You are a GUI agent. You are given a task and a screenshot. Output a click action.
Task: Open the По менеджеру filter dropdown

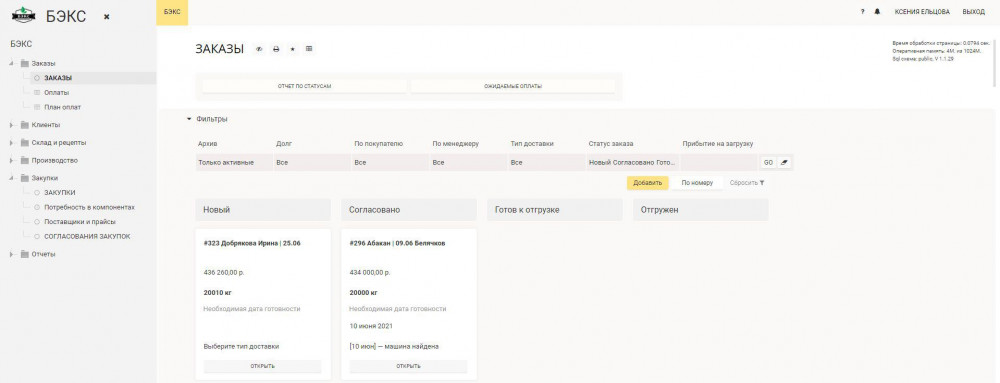(x=468, y=163)
